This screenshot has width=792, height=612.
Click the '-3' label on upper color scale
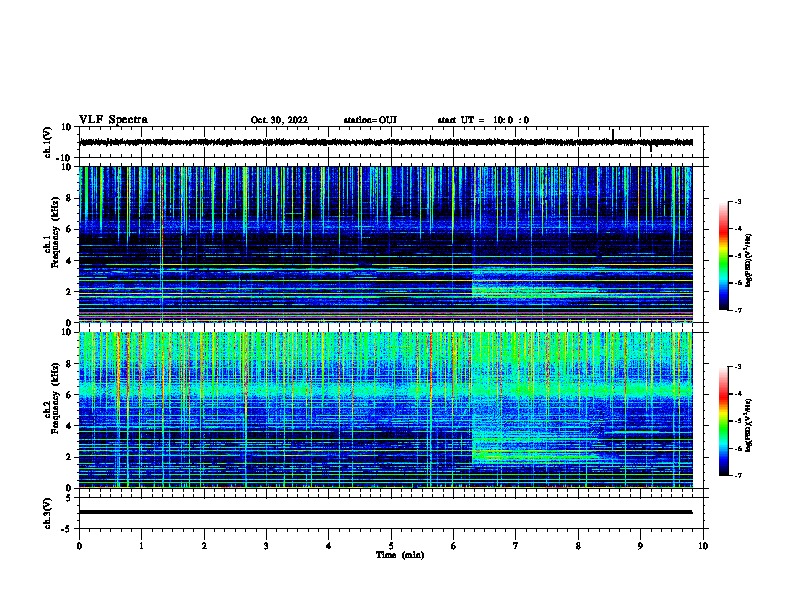tap(738, 202)
